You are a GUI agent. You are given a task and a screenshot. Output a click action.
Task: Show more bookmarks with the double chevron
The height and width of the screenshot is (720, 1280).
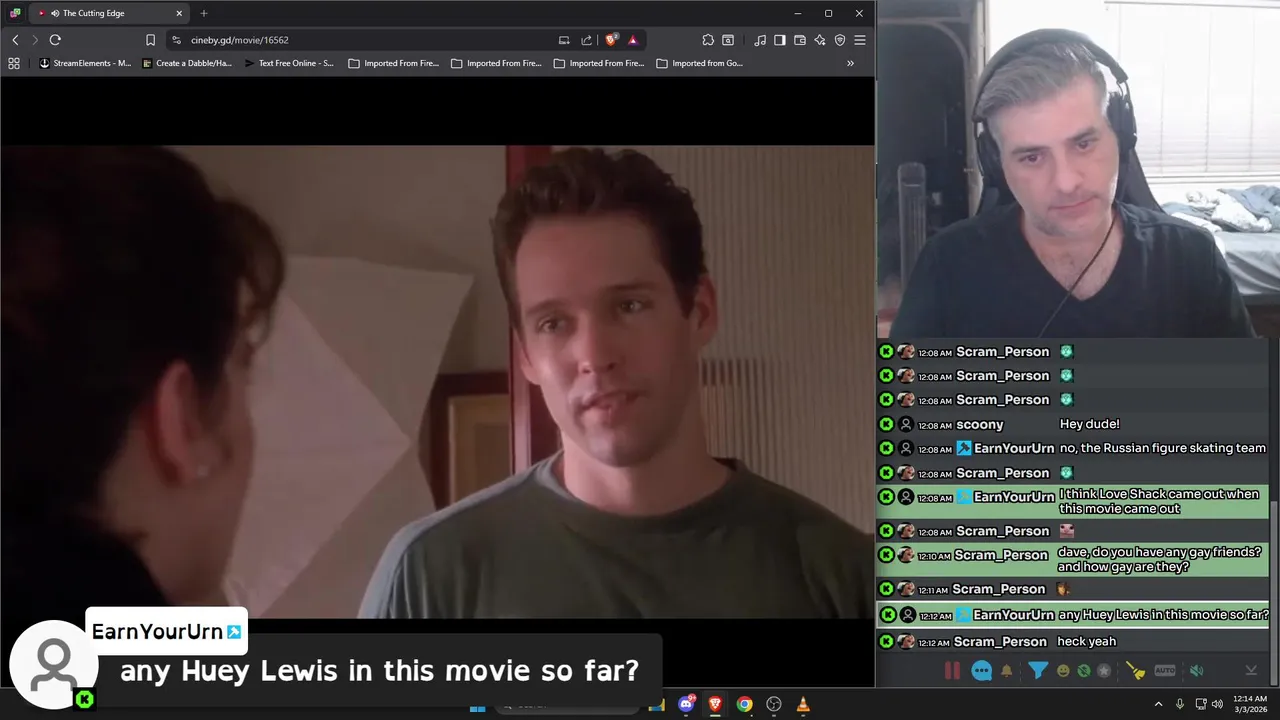pyautogui.click(x=850, y=63)
